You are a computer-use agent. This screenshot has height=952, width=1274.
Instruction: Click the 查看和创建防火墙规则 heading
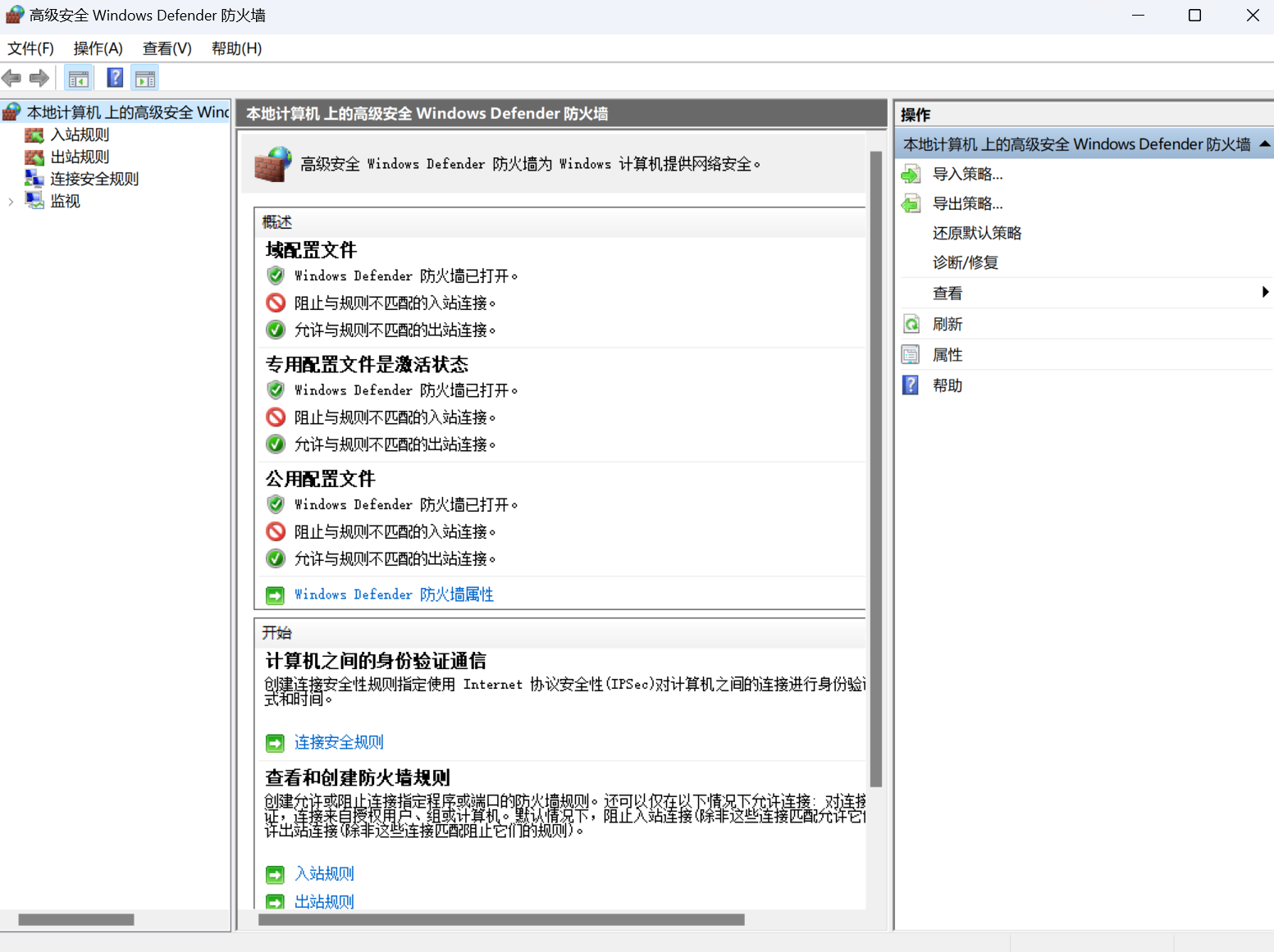coord(358,777)
